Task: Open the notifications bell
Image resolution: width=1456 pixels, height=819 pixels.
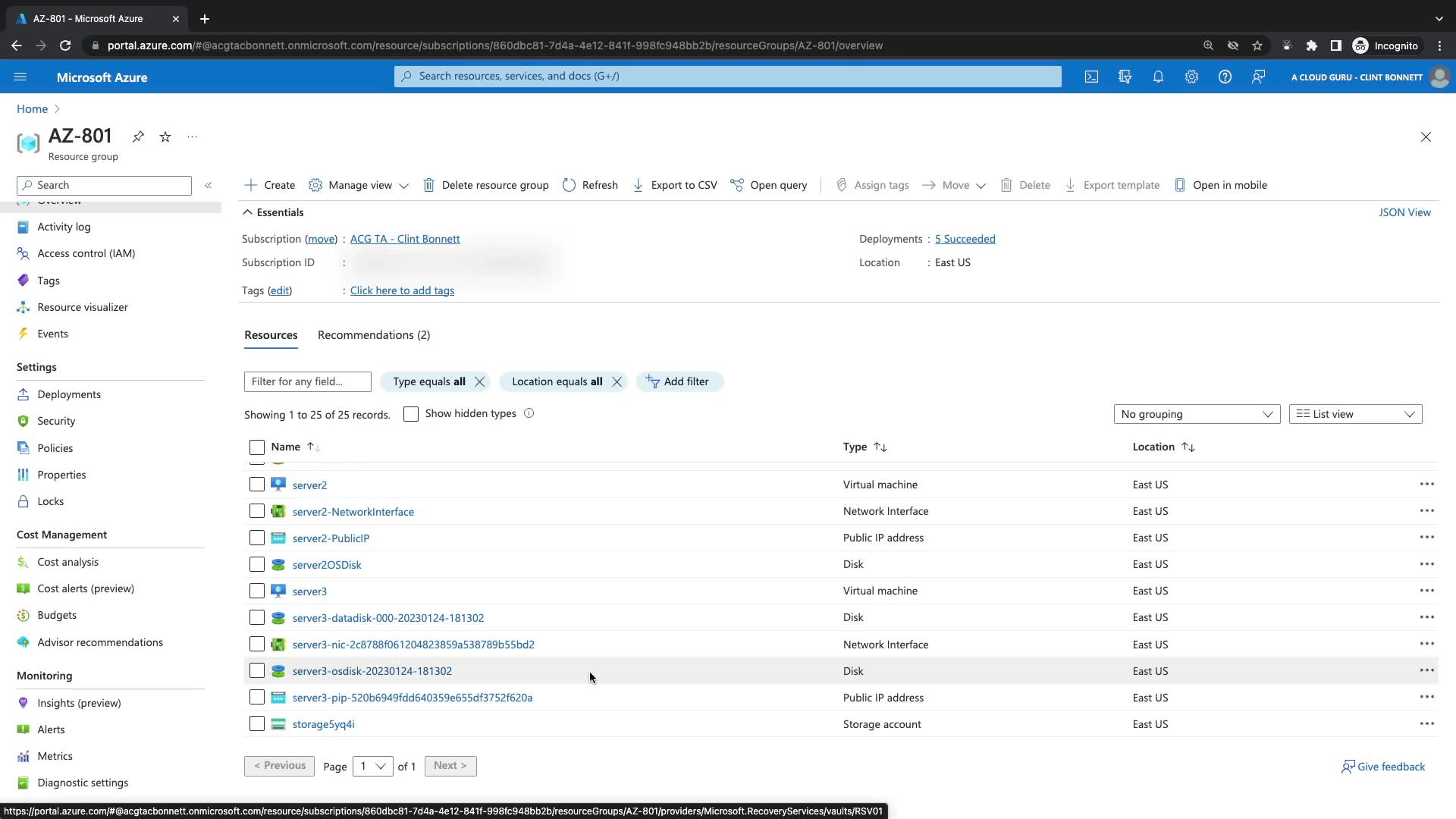Action: coord(1158,77)
